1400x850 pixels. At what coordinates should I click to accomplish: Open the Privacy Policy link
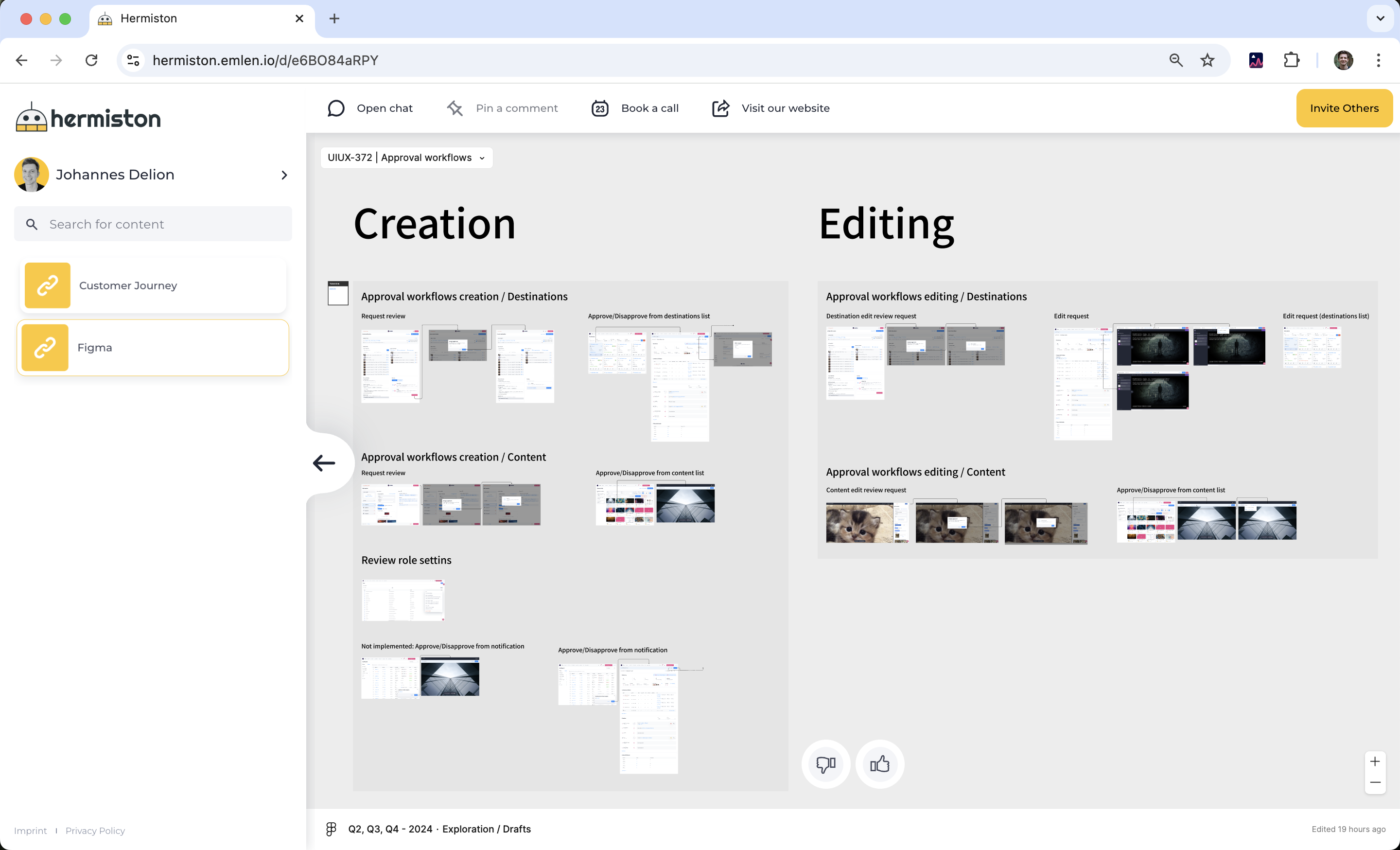(95, 831)
